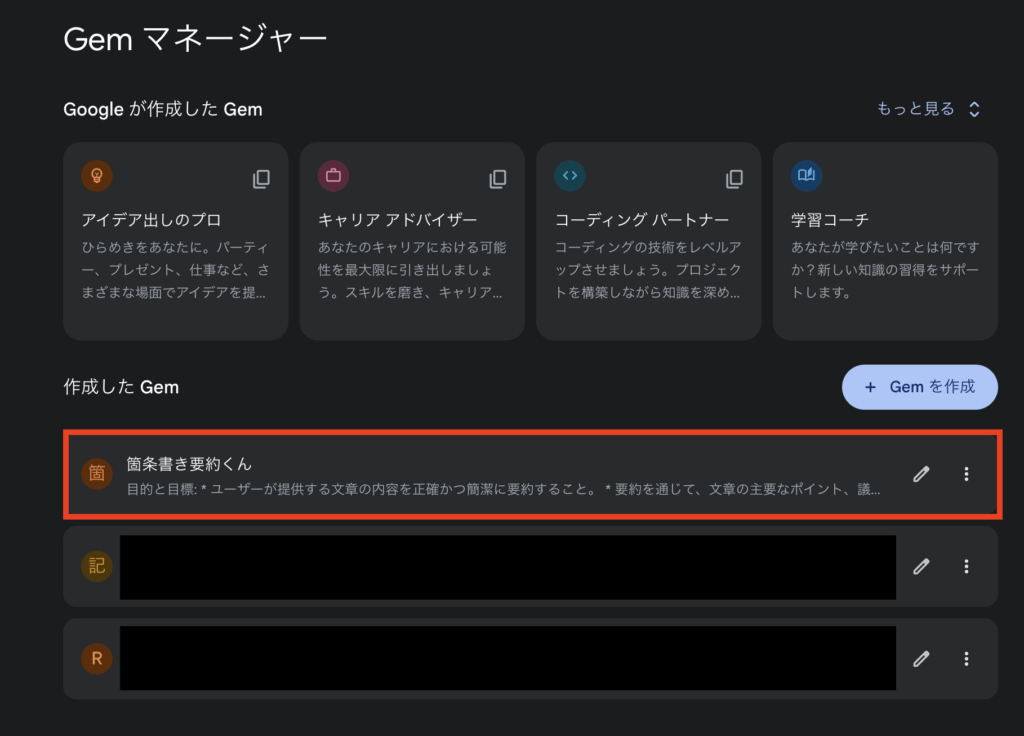Screen dimensions: 1024x736
Task: Click the Gem マネージャー page heading
Action: (195, 39)
